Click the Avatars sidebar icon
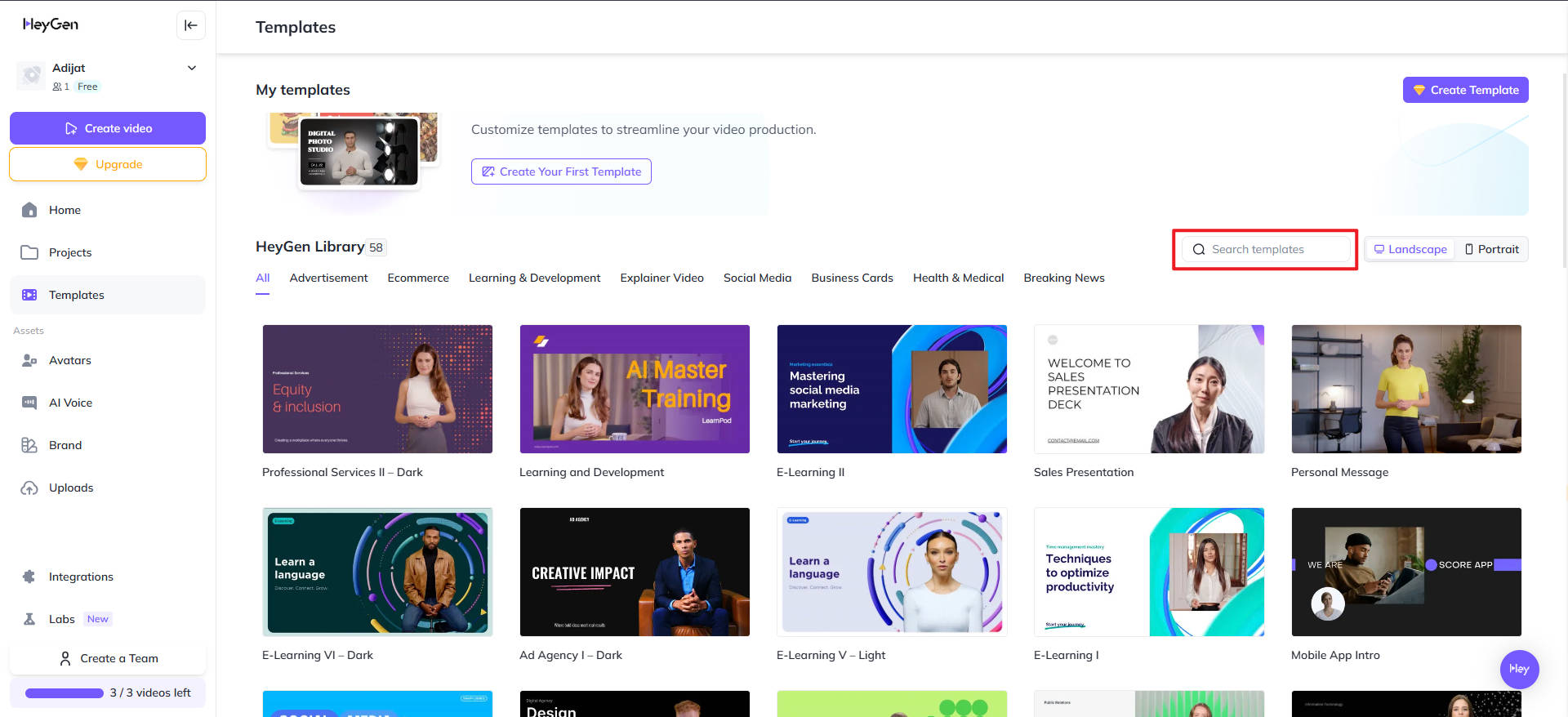The image size is (1568, 717). [29, 360]
